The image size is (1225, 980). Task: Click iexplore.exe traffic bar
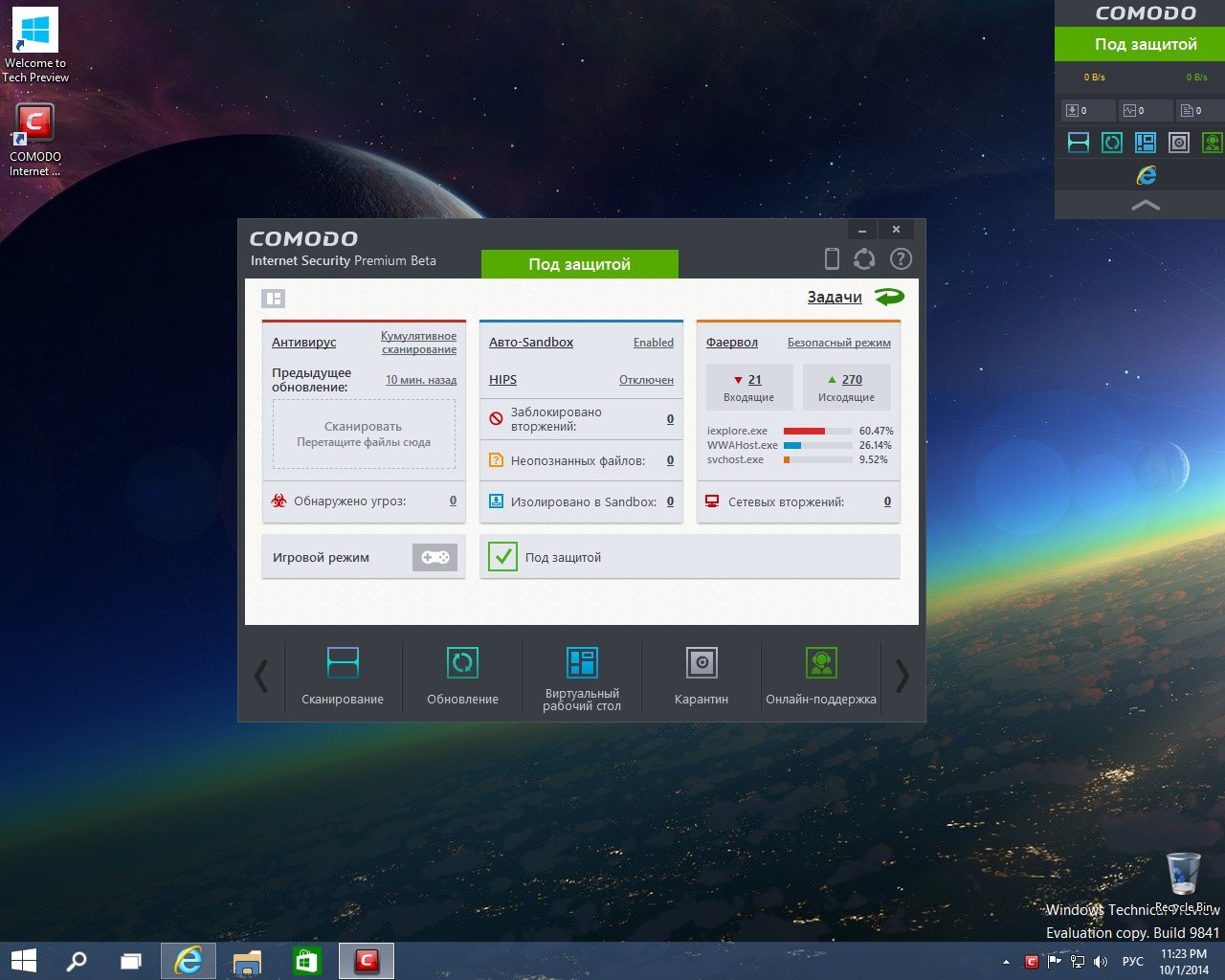click(x=817, y=431)
